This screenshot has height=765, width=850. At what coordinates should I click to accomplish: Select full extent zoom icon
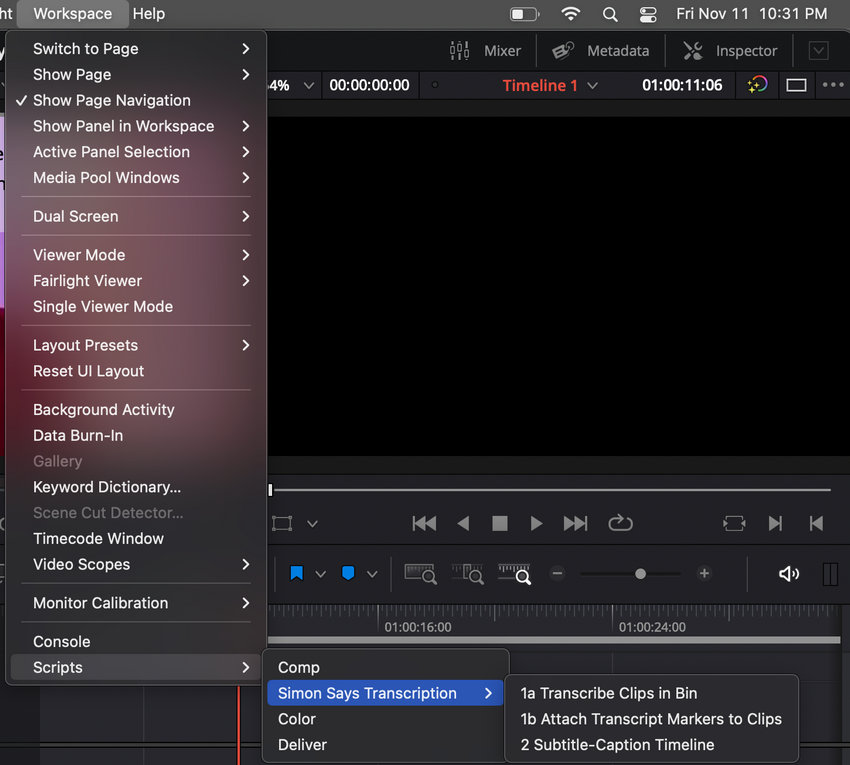click(x=421, y=574)
